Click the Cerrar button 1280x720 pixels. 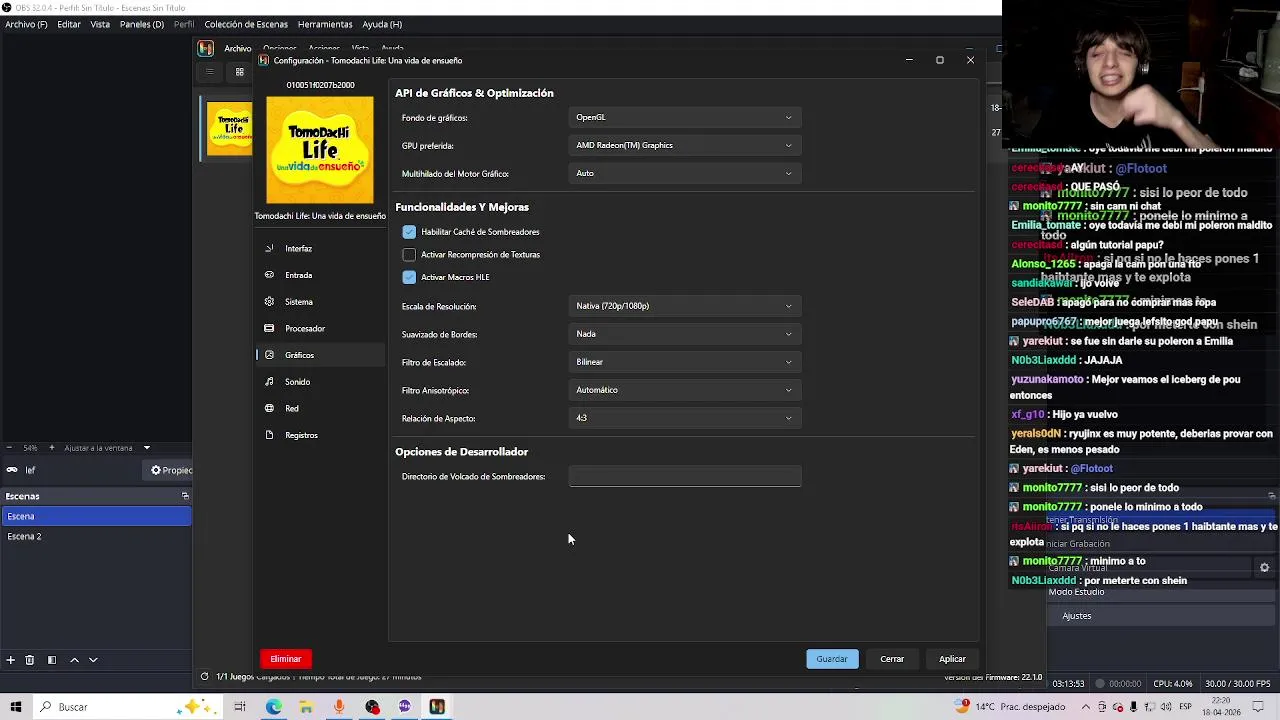click(892, 659)
